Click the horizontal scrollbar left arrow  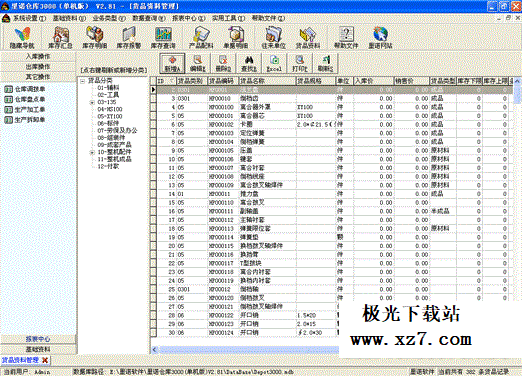[155, 350]
